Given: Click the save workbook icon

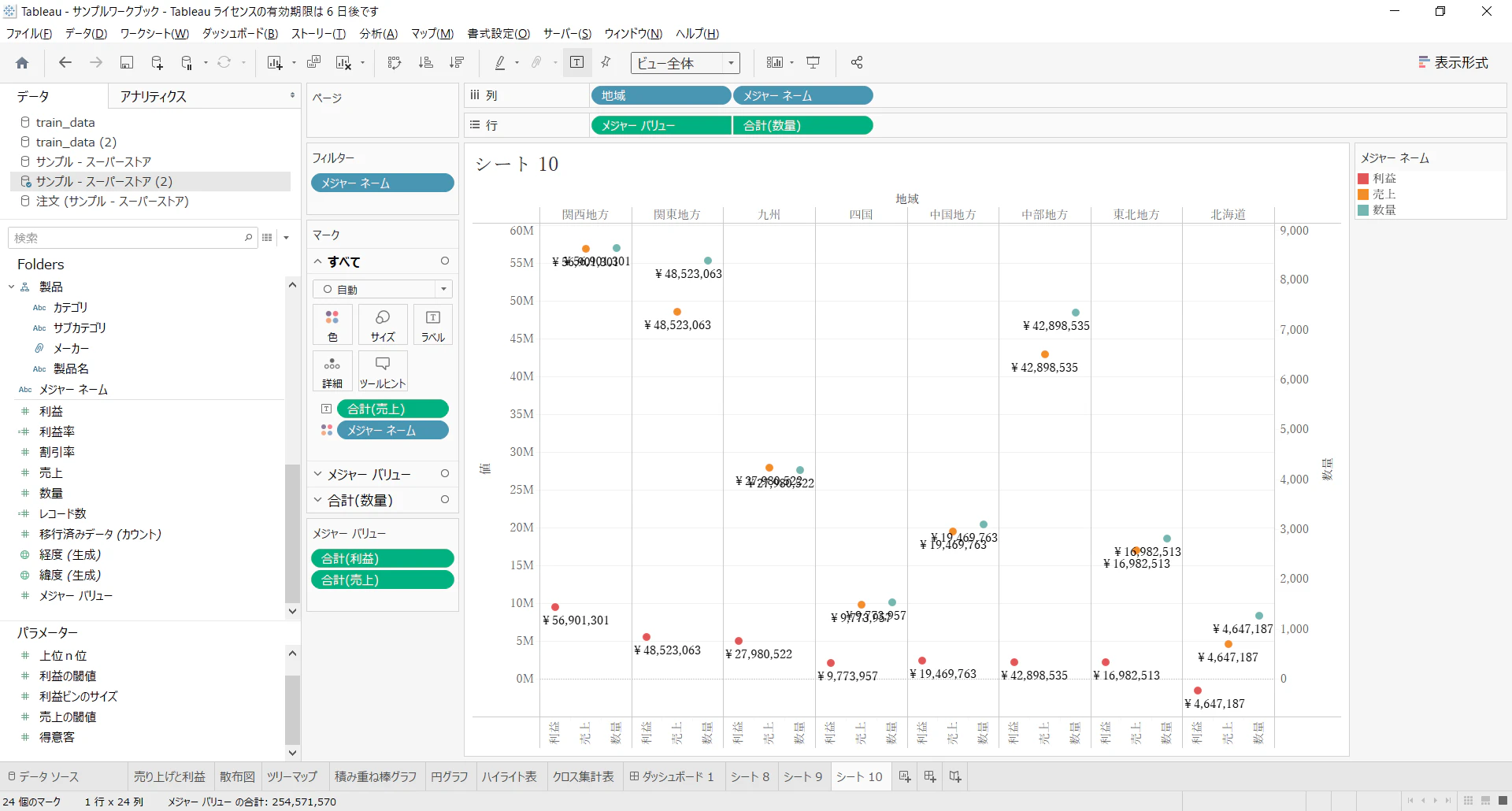Looking at the screenshot, I should click(126, 63).
